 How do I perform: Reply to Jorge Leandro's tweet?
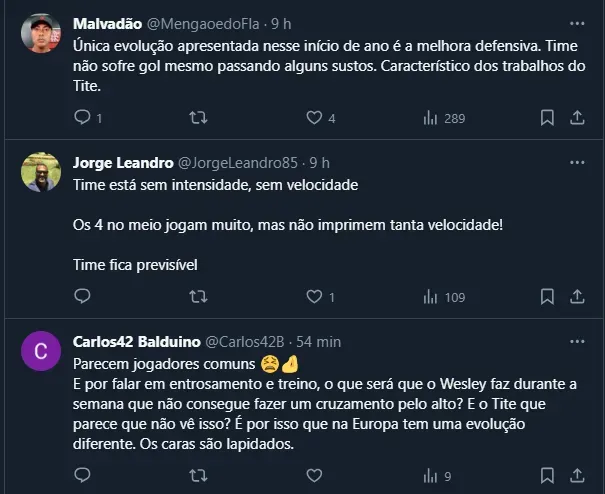tap(83, 297)
